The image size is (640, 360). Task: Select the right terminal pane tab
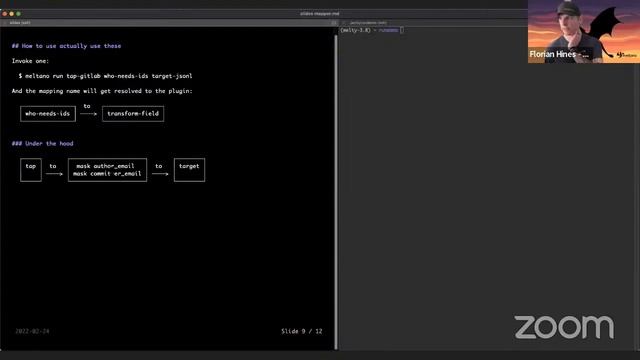[x=368, y=23]
